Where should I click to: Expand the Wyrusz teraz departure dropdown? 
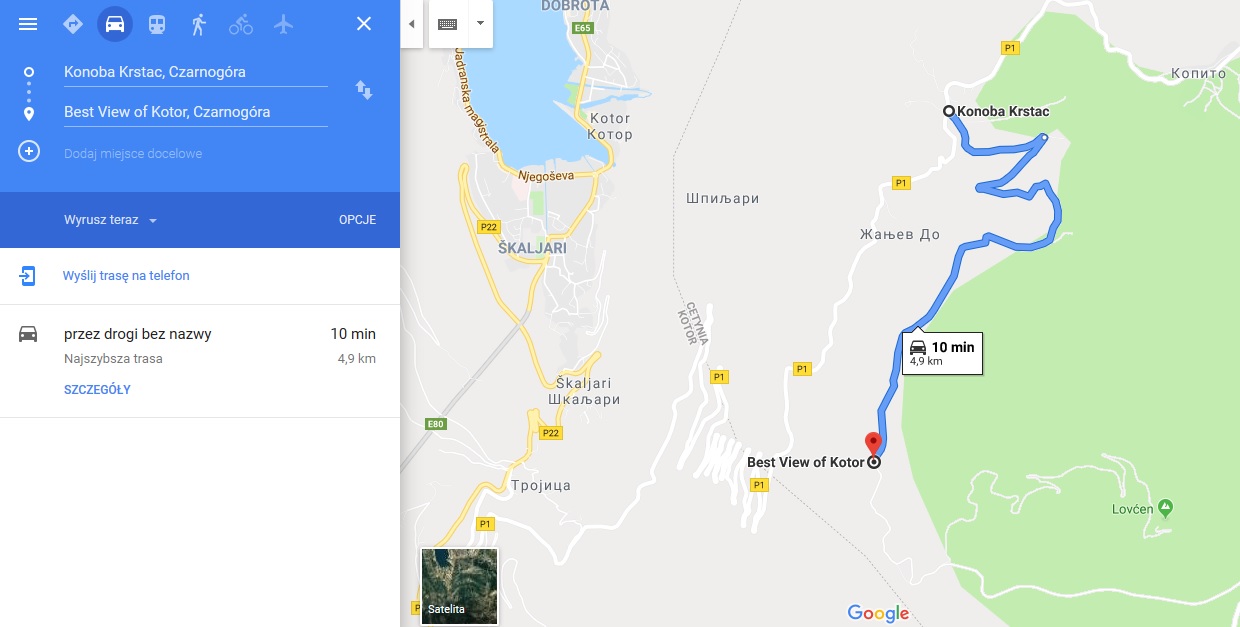pyautogui.click(x=111, y=220)
